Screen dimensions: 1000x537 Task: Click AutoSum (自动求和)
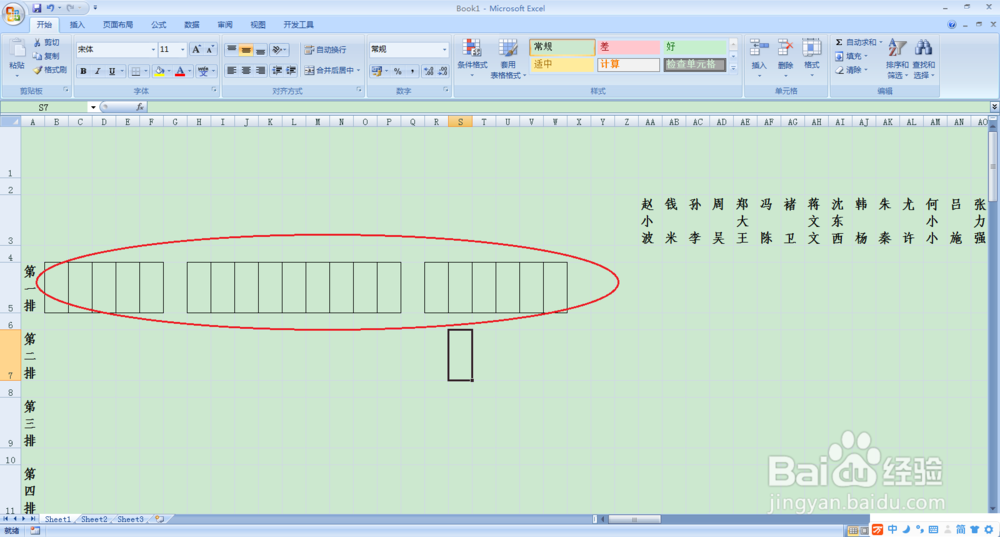(x=858, y=42)
